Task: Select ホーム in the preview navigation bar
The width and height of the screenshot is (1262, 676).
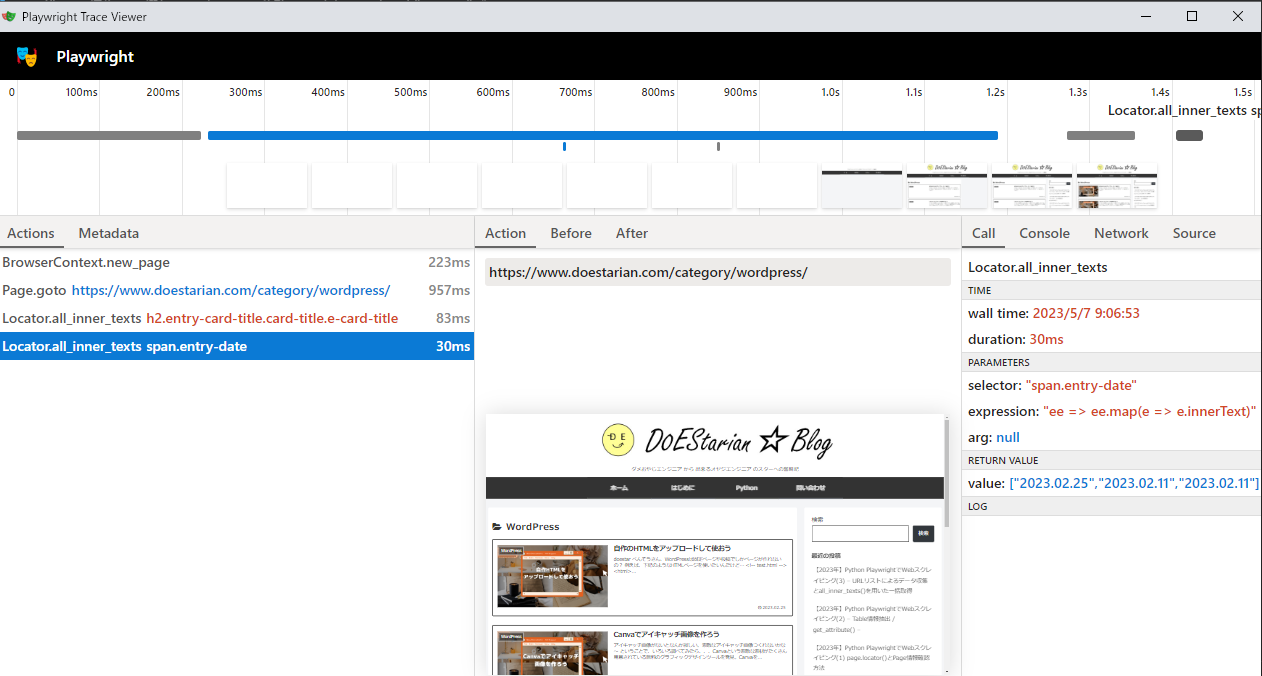Action: 620,487
